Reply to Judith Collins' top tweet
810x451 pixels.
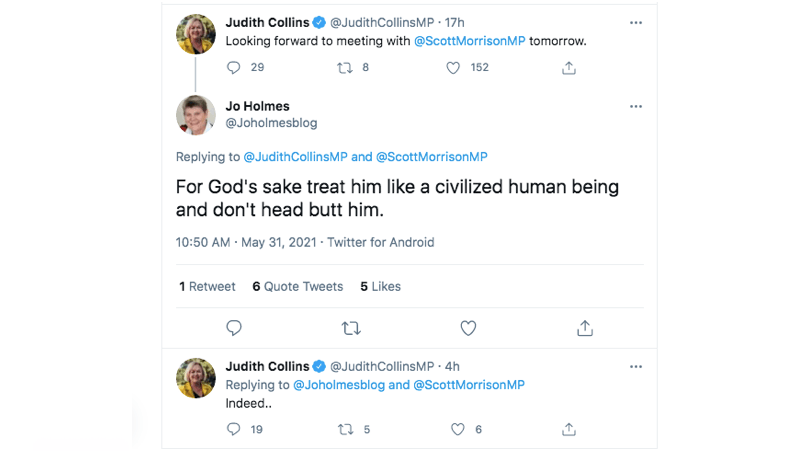[x=234, y=68]
